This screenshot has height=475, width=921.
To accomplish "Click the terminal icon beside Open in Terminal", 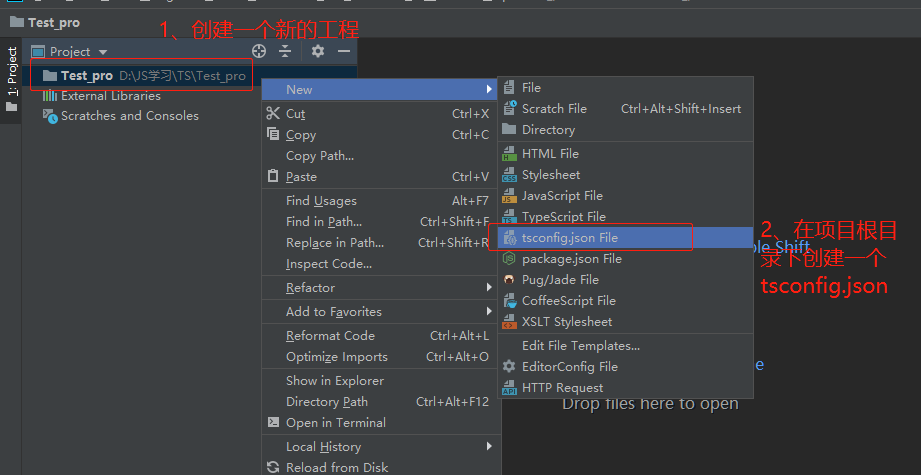I will [x=273, y=422].
